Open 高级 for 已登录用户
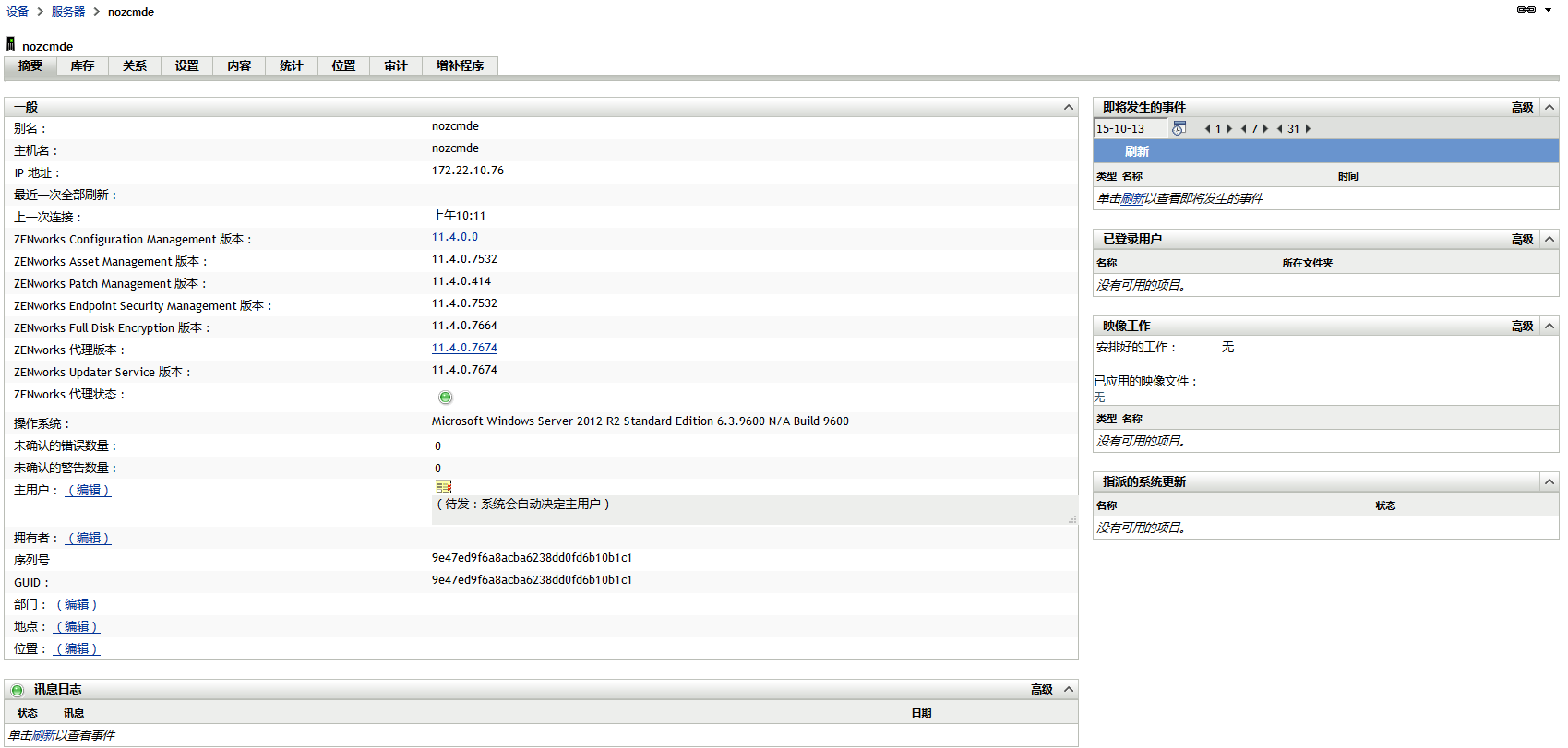 click(1523, 240)
